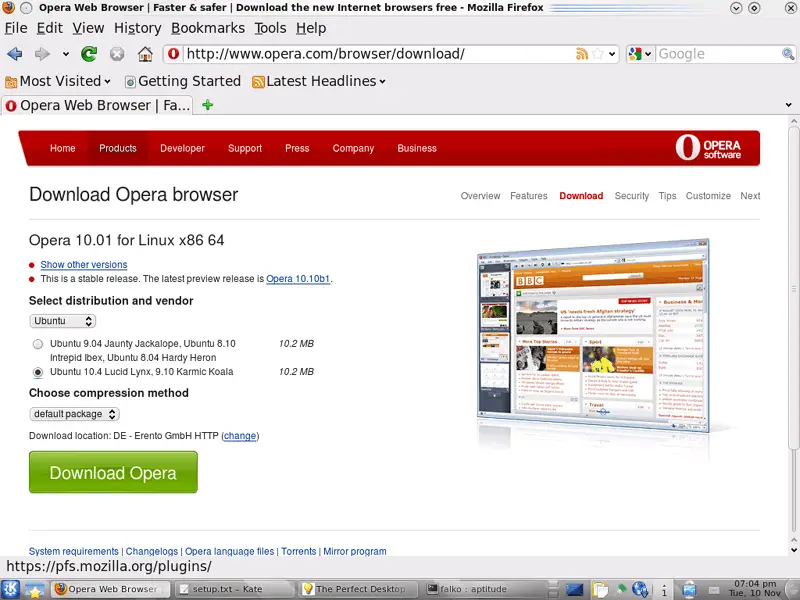The height and width of the screenshot is (600, 800).
Task: Open the Company section
Action: (353, 148)
